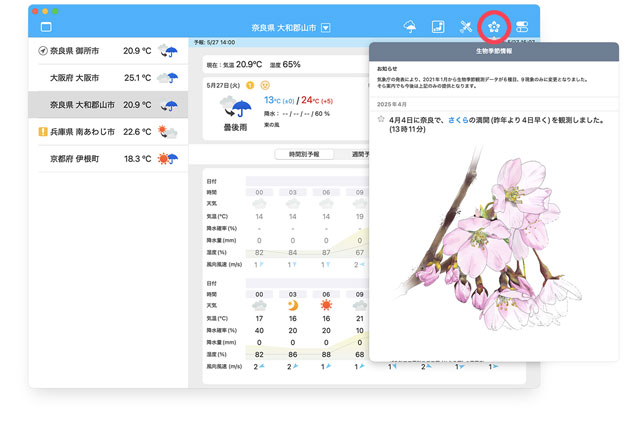Toggle the sidebar panel icon
This screenshot has width=637, height=425.
coord(45,27)
